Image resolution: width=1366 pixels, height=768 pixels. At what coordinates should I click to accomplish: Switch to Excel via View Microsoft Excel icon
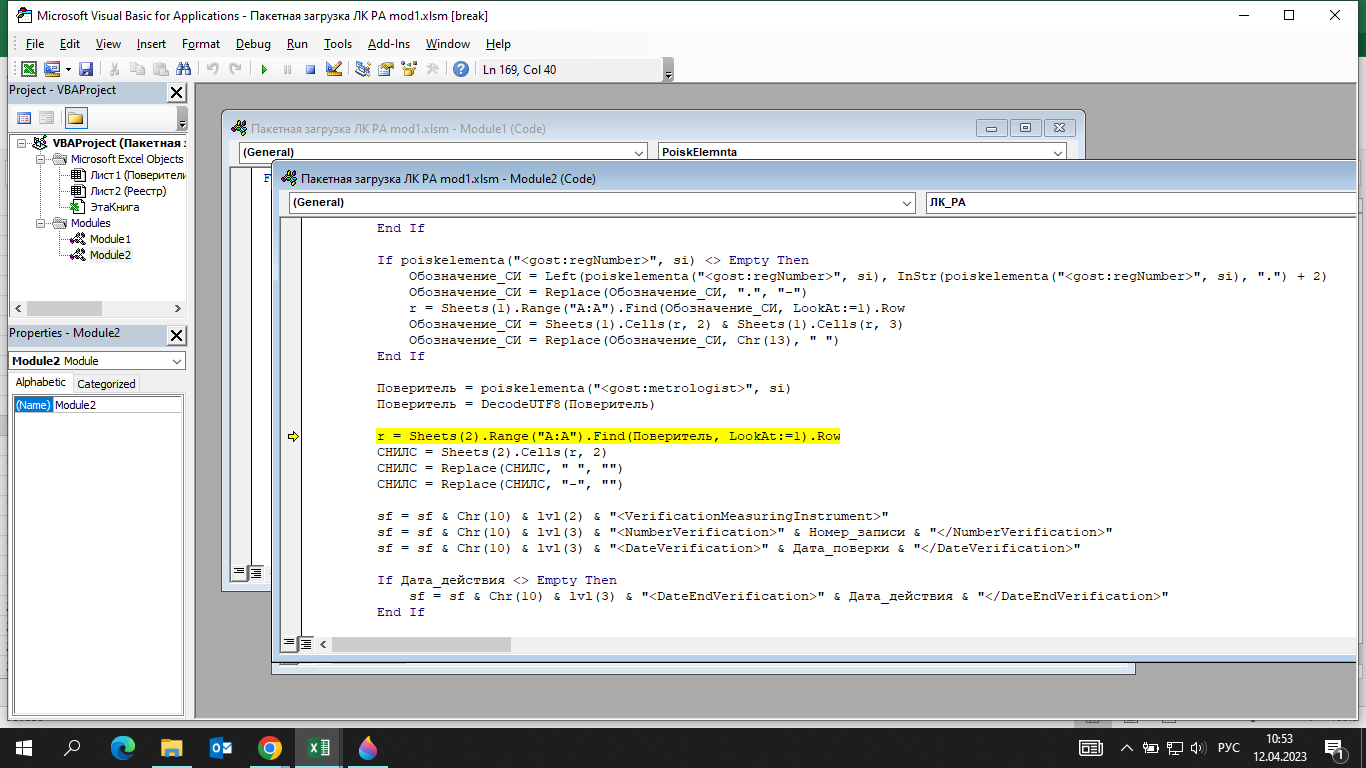[x=28, y=70]
